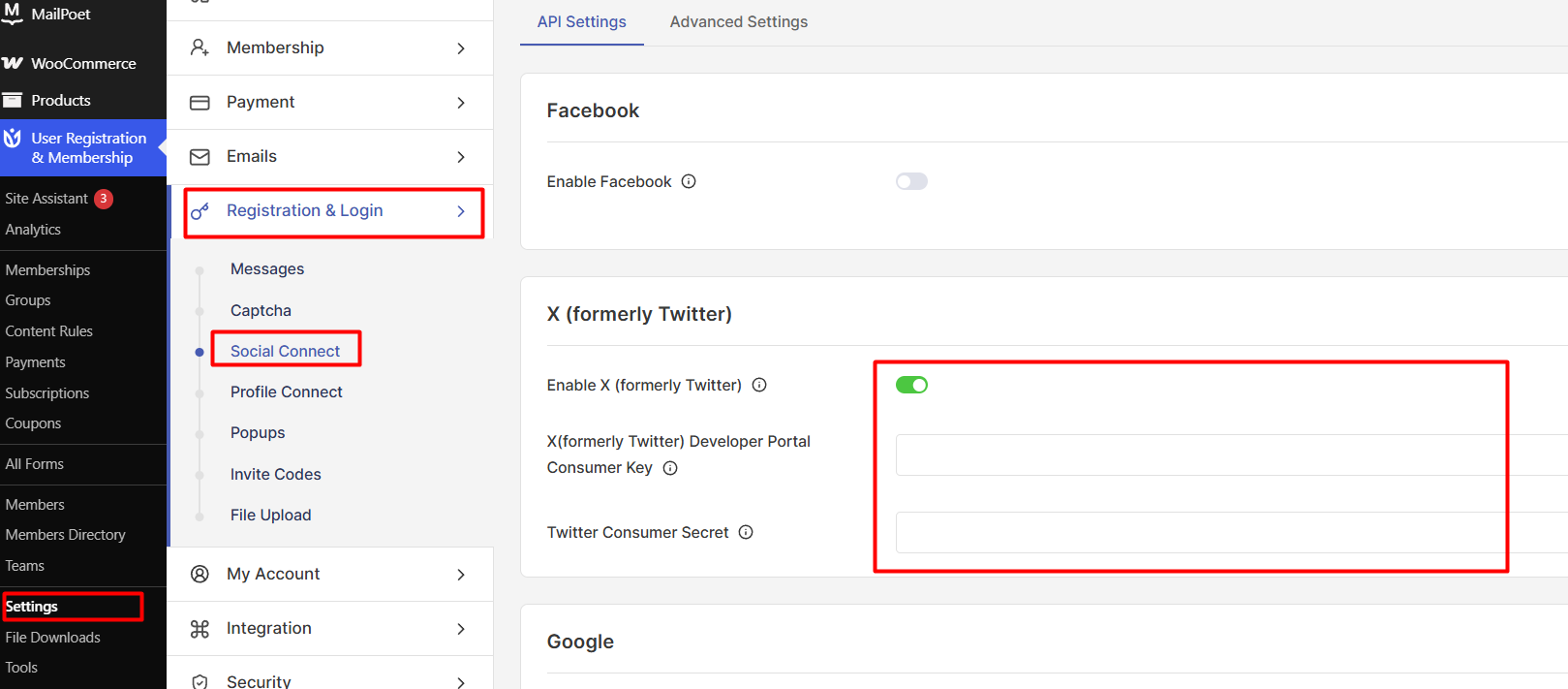Open File Downloads in the sidebar

click(x=53, y=638)
